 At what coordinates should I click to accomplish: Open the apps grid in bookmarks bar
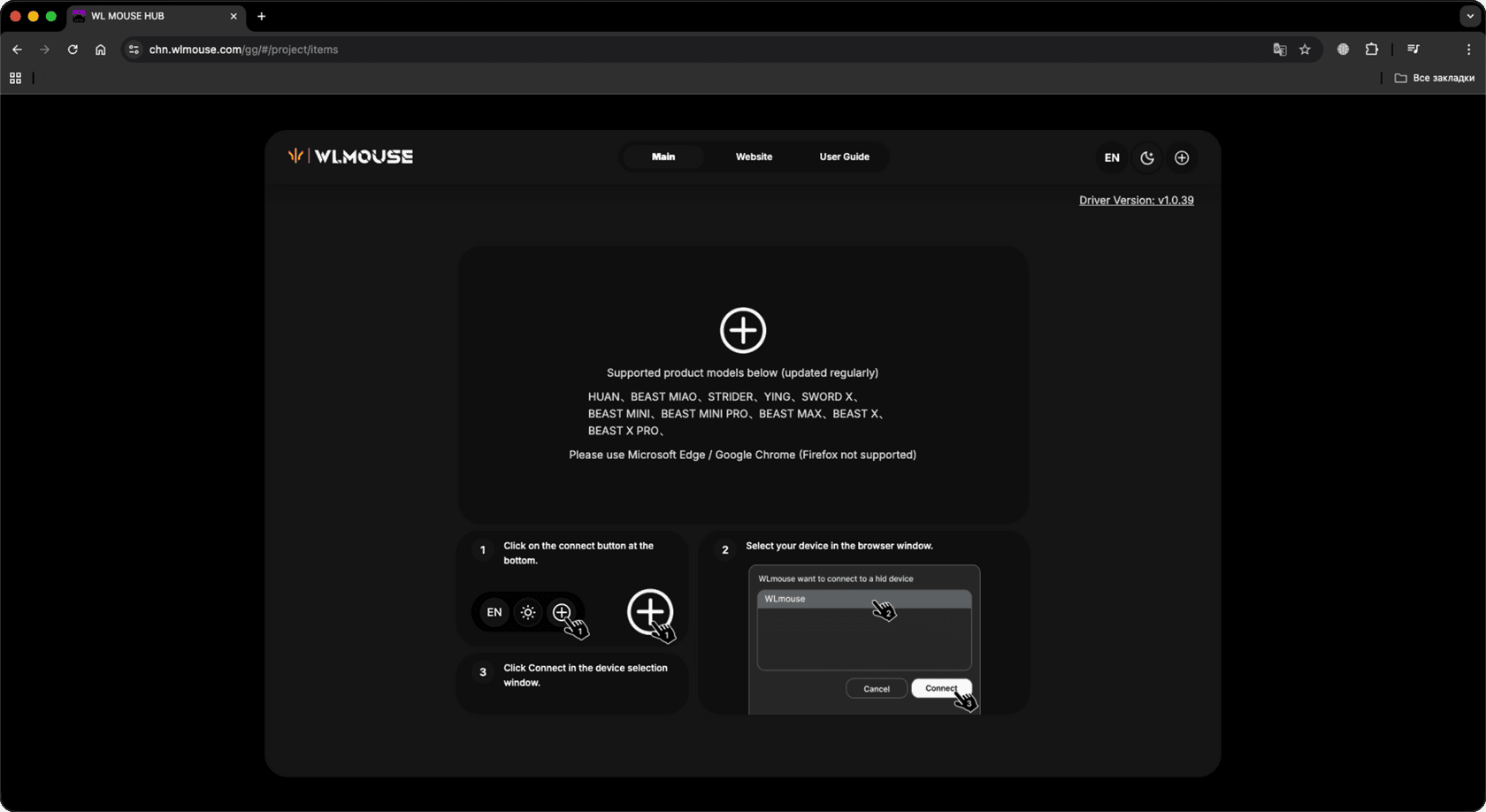tap(15, 78)
